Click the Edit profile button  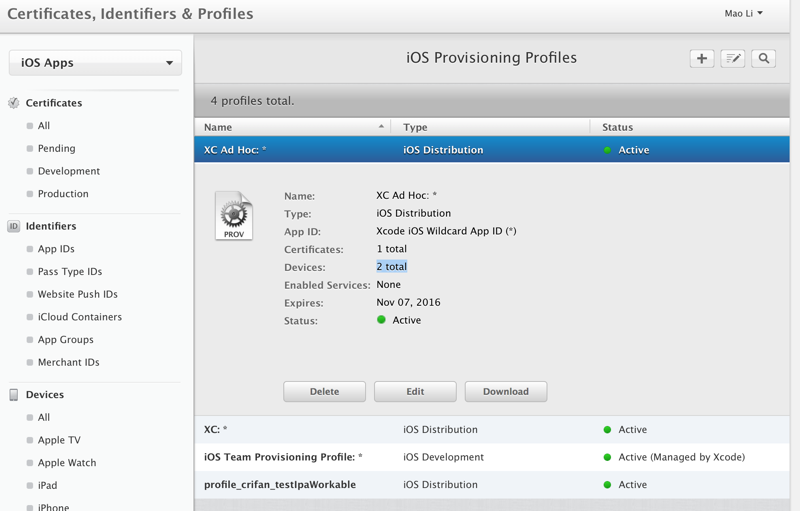pyautogui.click(x=415, y=391)
